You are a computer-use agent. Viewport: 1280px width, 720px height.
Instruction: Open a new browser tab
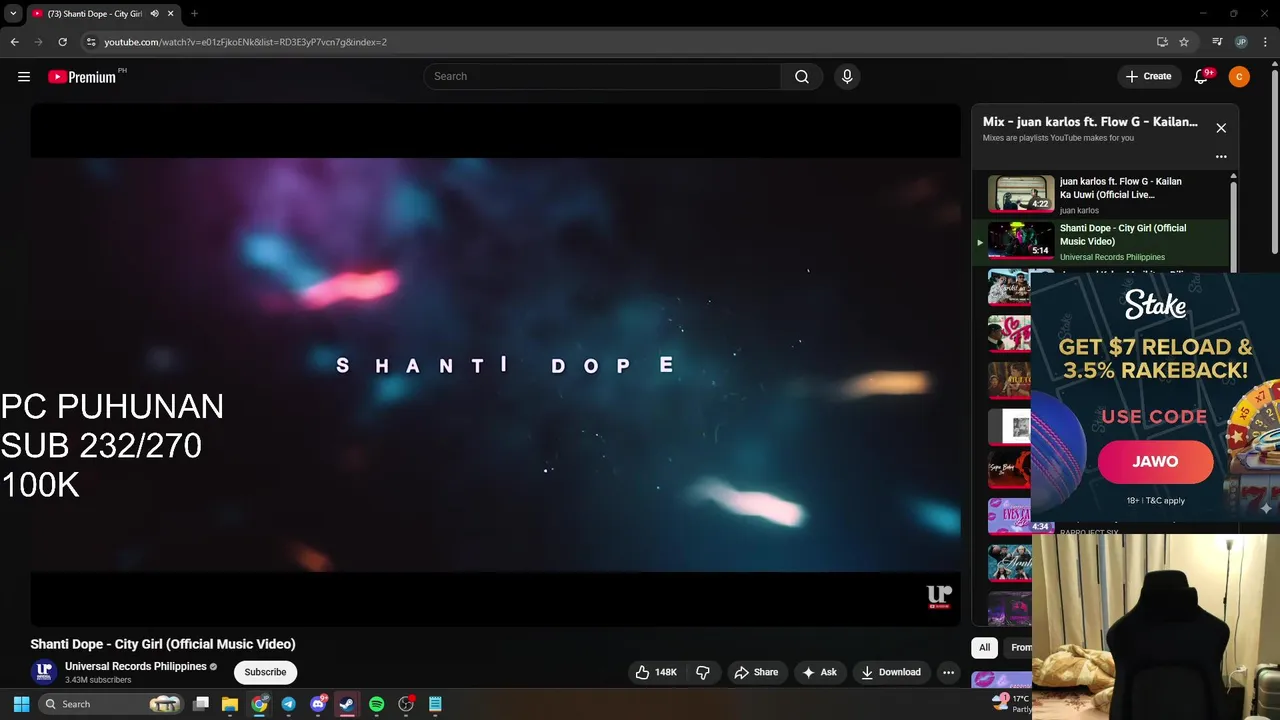194,14
